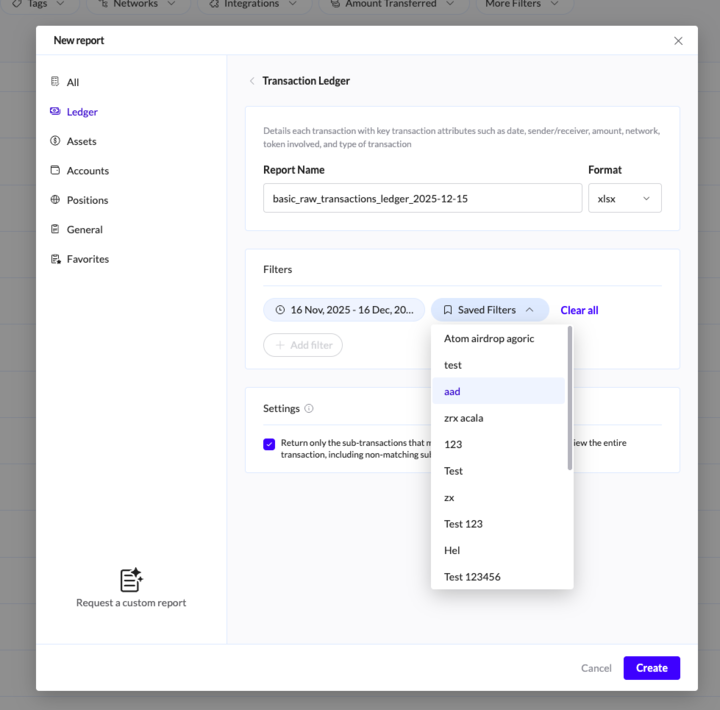
Task: Uncheck the return only sub-transactions checkbox
Action: point(269,444)
